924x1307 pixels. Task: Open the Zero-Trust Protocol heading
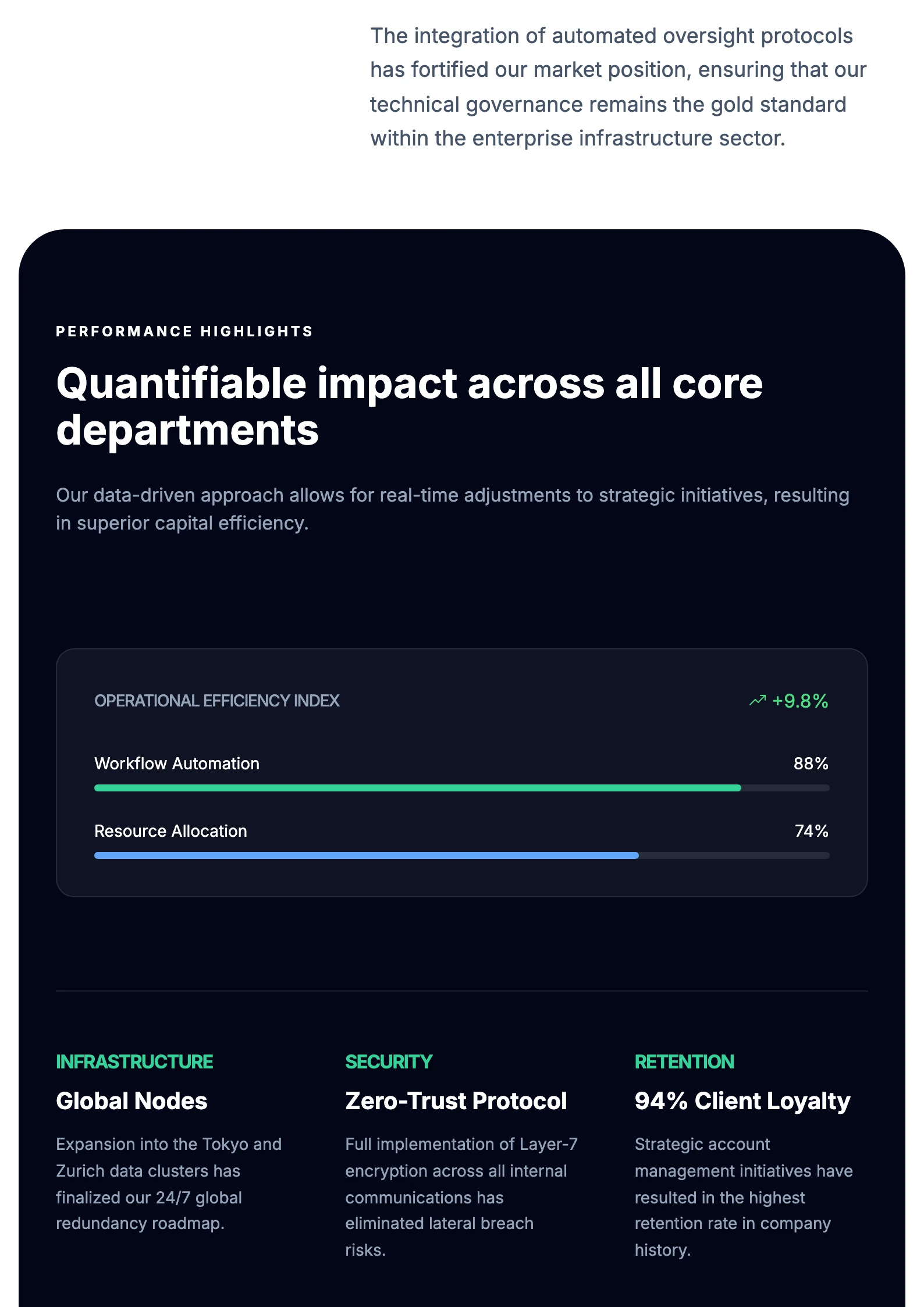[456, 1100]
